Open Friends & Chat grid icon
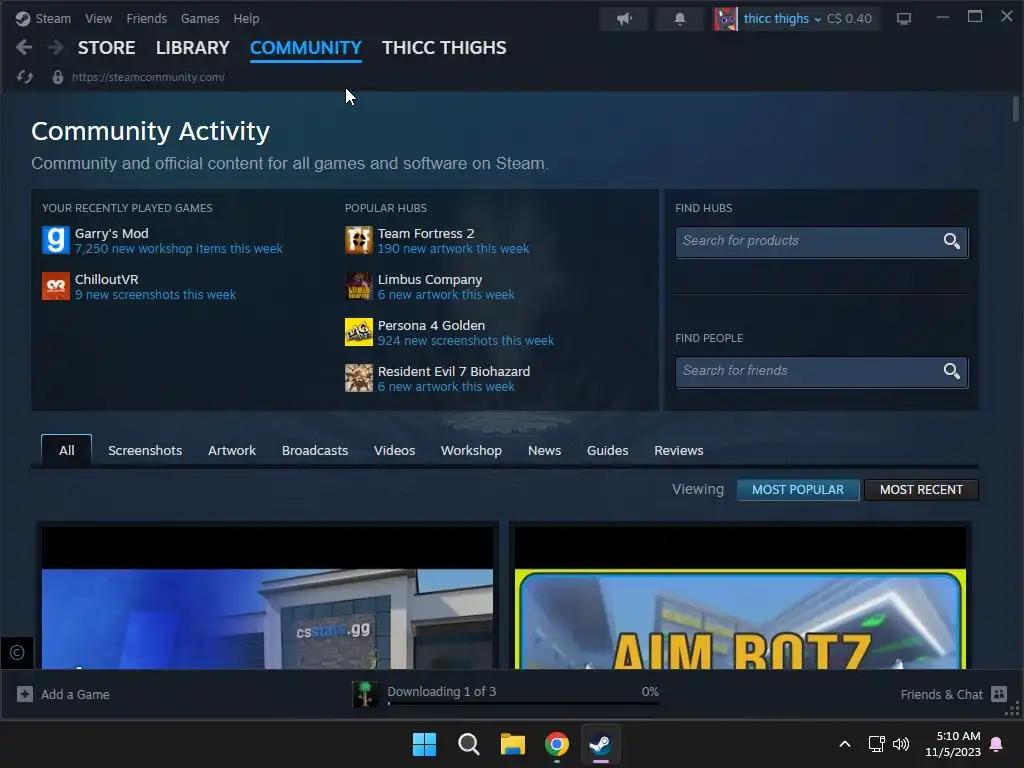The image size is (1024, 768). 999,694
